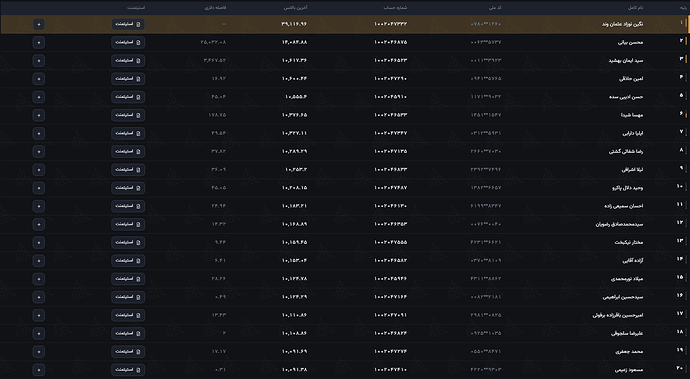The image size is (690, 379).
Task: Click round details icon in rank 15 row
Action: pyautogui.click(x=39, y=279)
